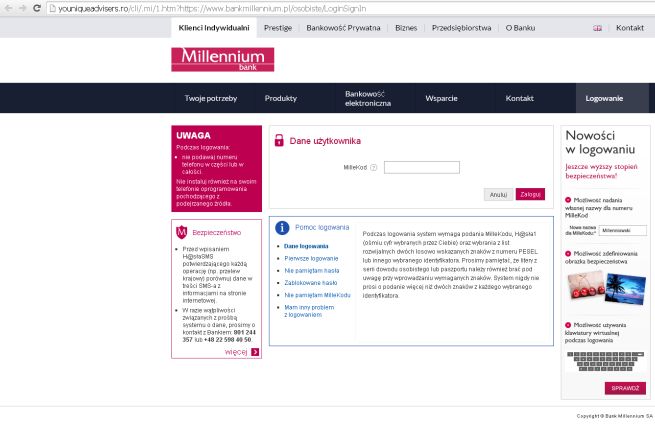
Task: Click the Dane użytkownika heading
Action: tap(325, 141)
